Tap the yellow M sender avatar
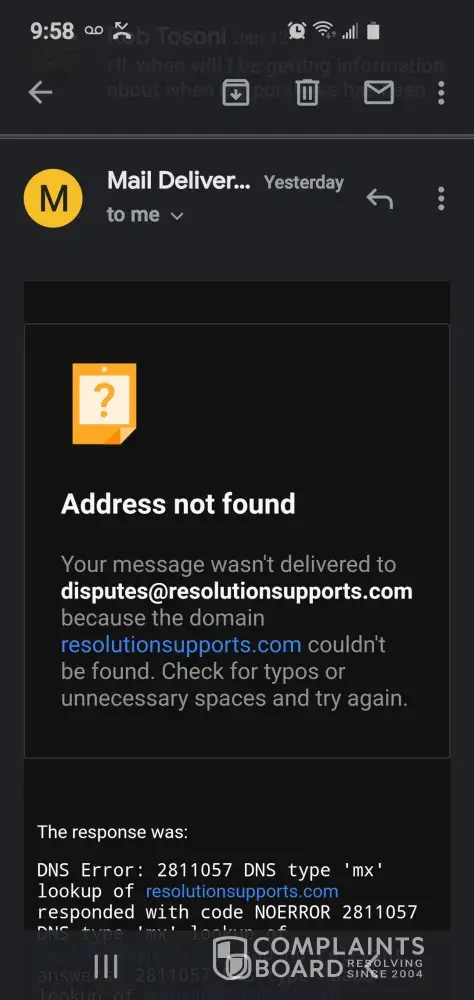Screen dimensions: 474x1000 (53, 198)
